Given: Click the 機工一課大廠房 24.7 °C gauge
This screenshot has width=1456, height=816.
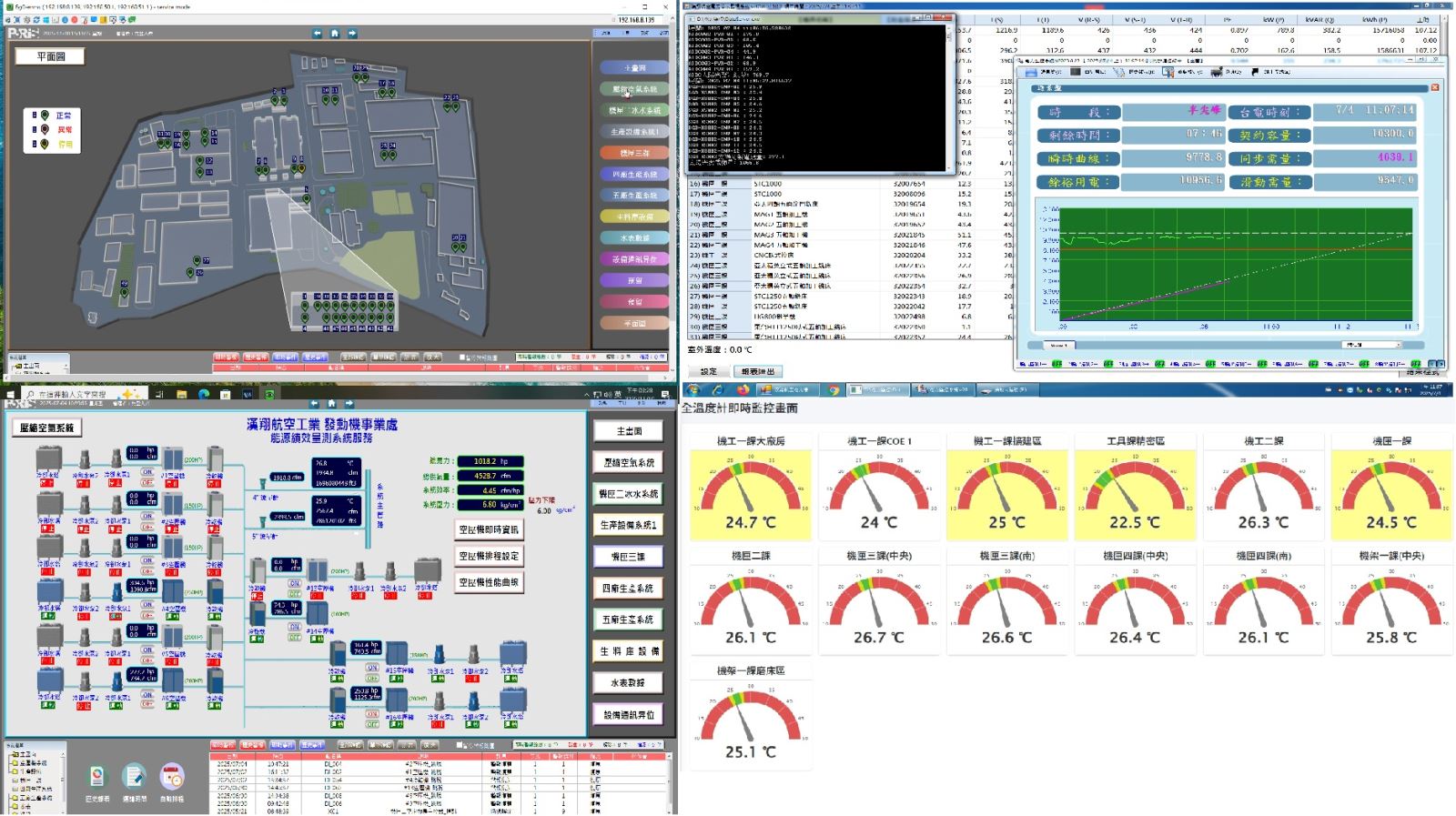Looking at the screenshot, I should tap(750, 491).
